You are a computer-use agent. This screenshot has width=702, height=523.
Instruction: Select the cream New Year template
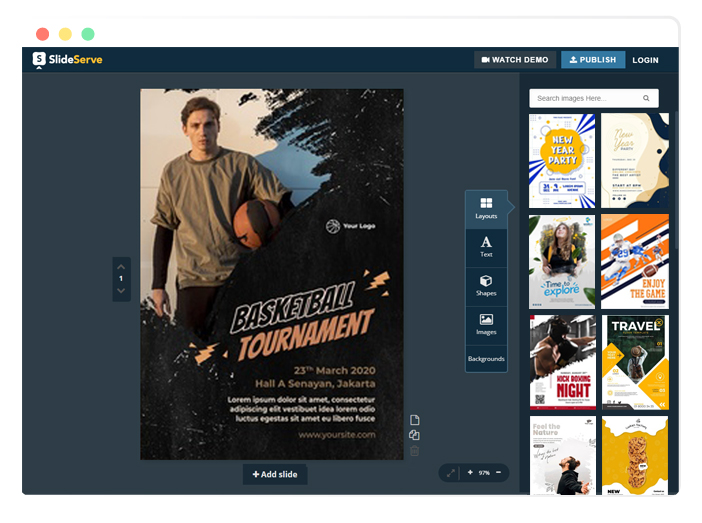coord(635,161)
